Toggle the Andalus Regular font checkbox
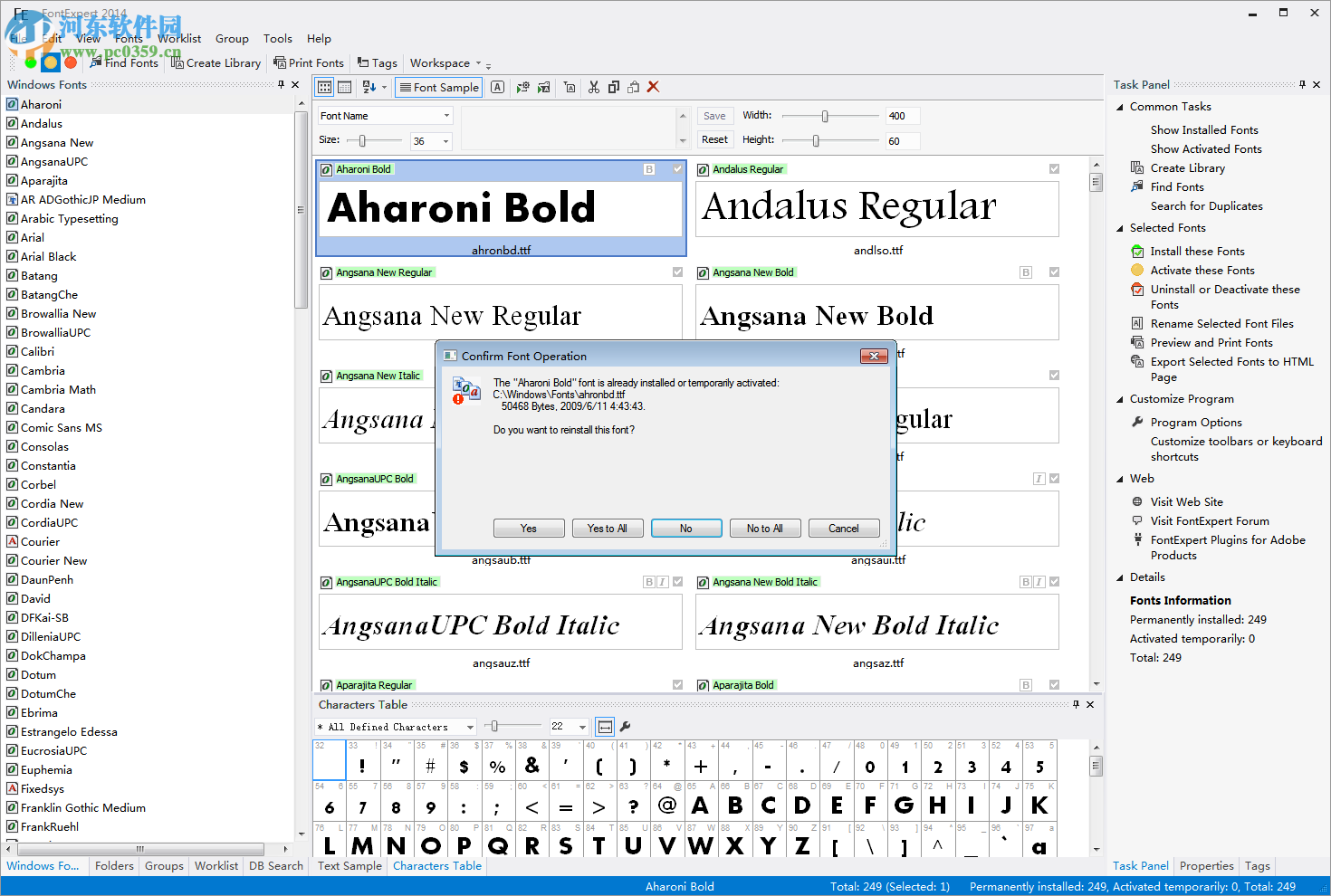The height and width of the screenshot is (896, 1331). pos(1054,169)
